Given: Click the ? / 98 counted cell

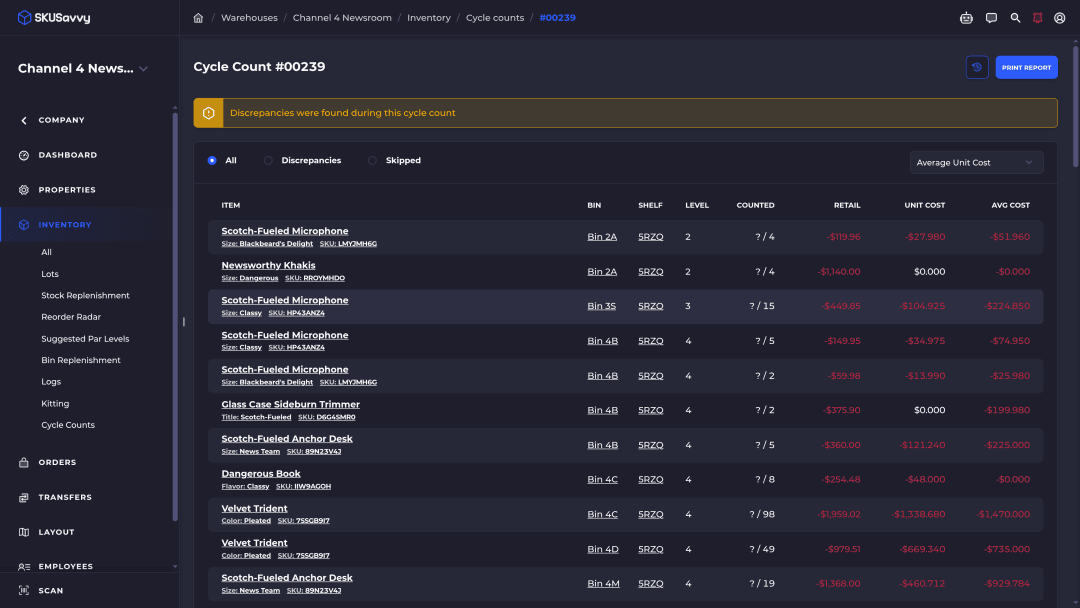Looking at the screenshot, I should tap(762, 514).
